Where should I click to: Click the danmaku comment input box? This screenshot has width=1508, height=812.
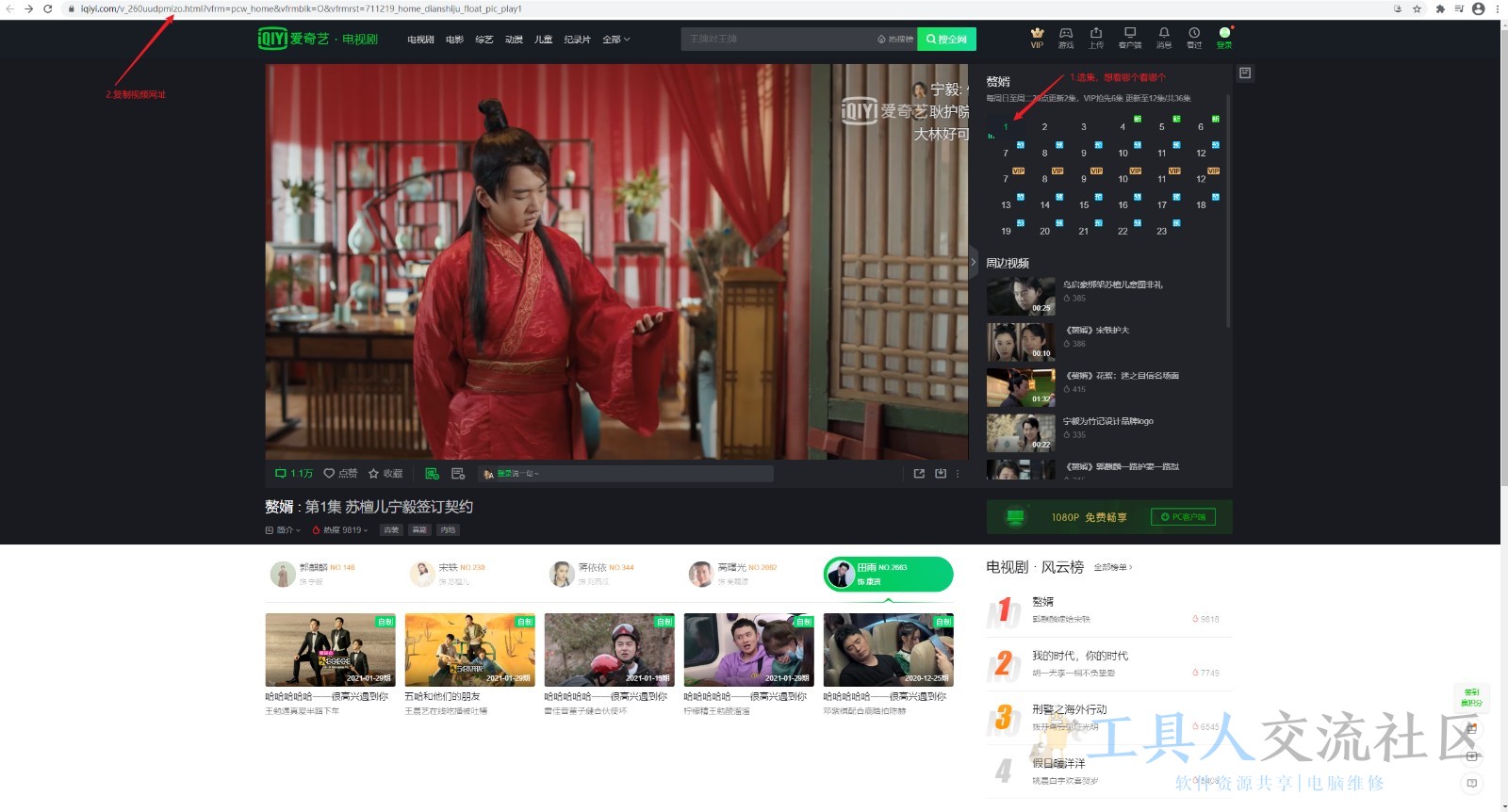pos(626,474)
